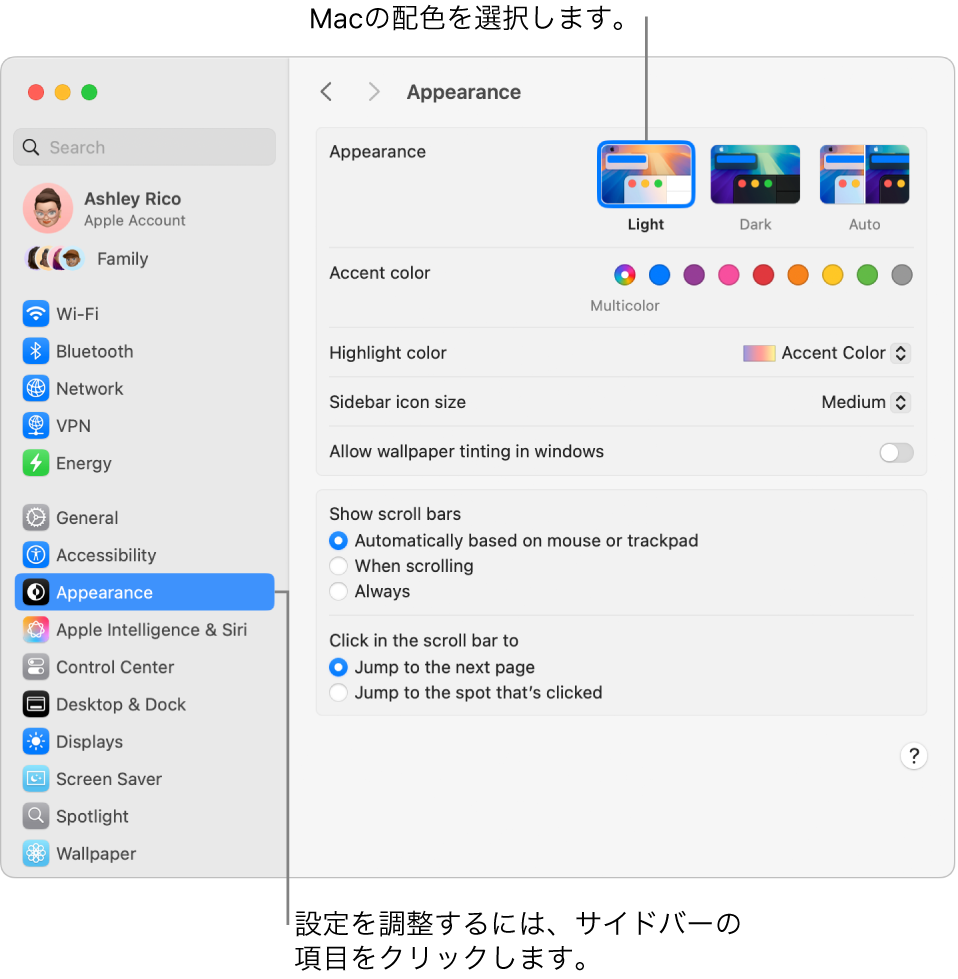Viewport: 958px width, 979px height.
Task: Pick the green accent color swatch
Action: click(x=867, y=275)
